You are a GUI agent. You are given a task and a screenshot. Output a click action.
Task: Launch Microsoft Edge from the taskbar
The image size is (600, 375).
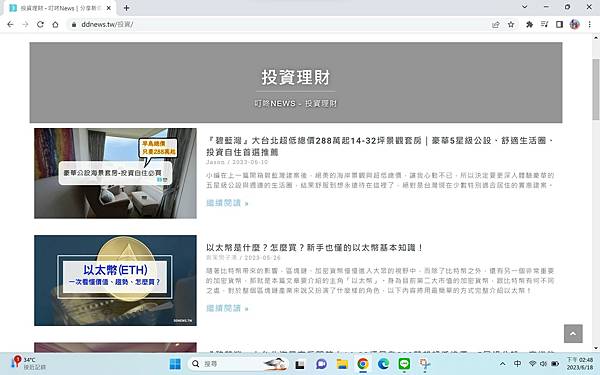(383, 364)
